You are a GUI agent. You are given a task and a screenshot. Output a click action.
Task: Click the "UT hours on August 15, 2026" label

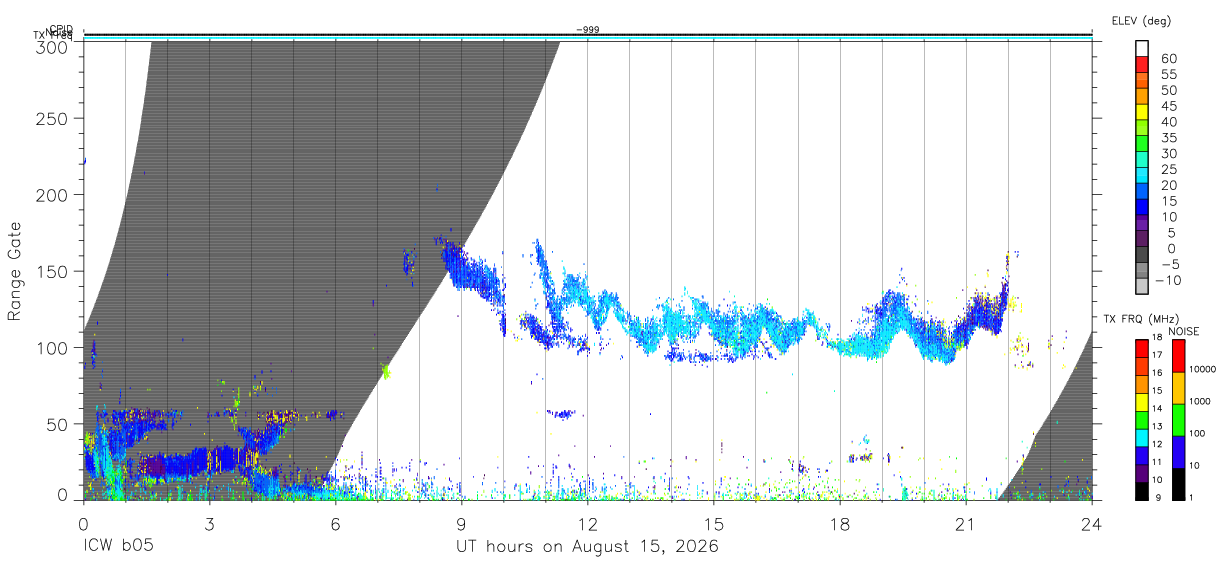(587, 547)
